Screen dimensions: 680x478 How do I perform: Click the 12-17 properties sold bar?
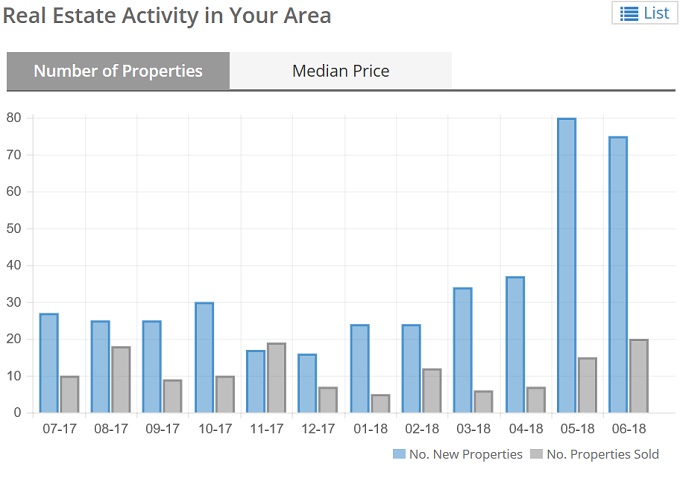328,399
